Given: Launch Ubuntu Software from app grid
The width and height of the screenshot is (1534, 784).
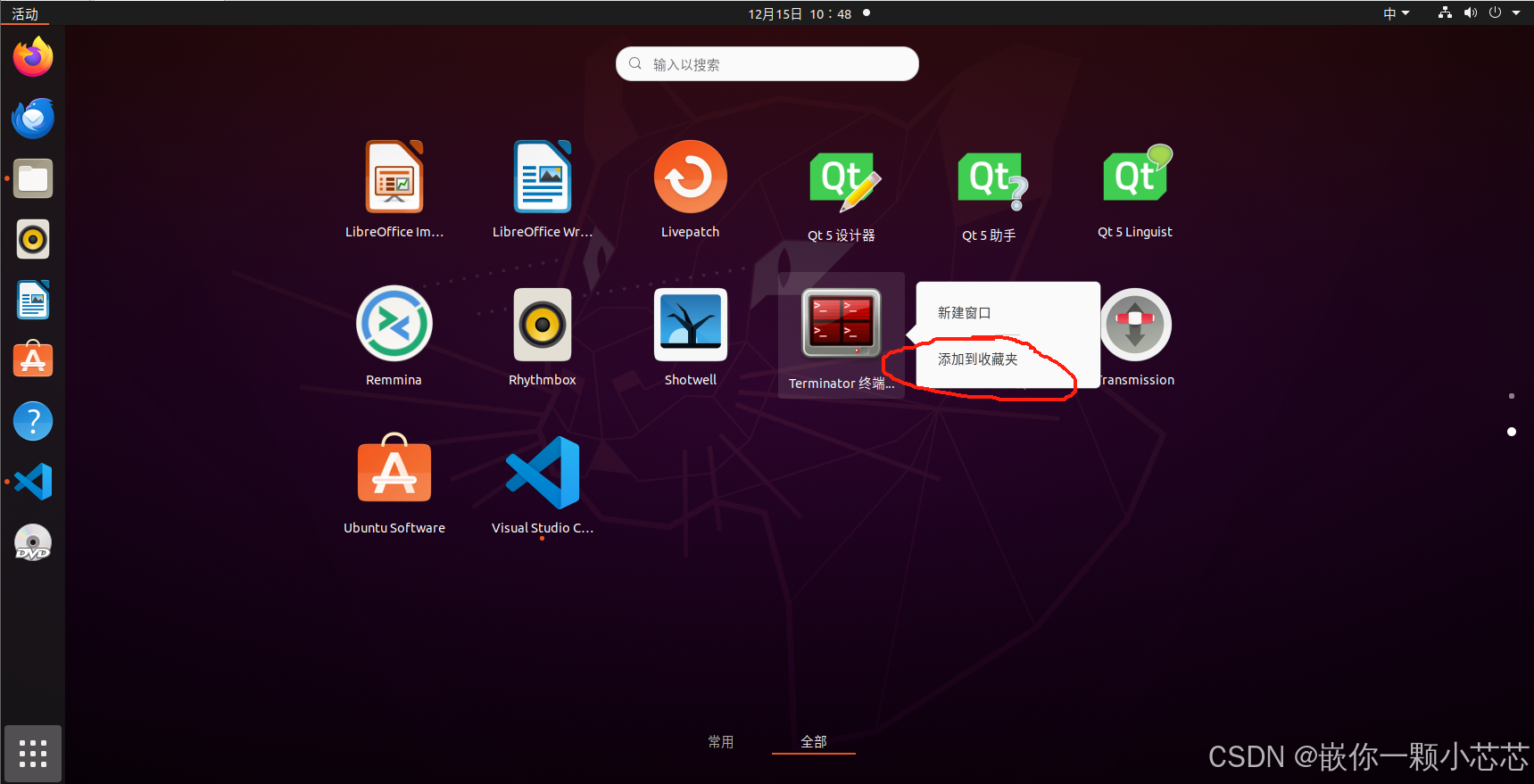Looking at the screenshot, I should point(394,485).
